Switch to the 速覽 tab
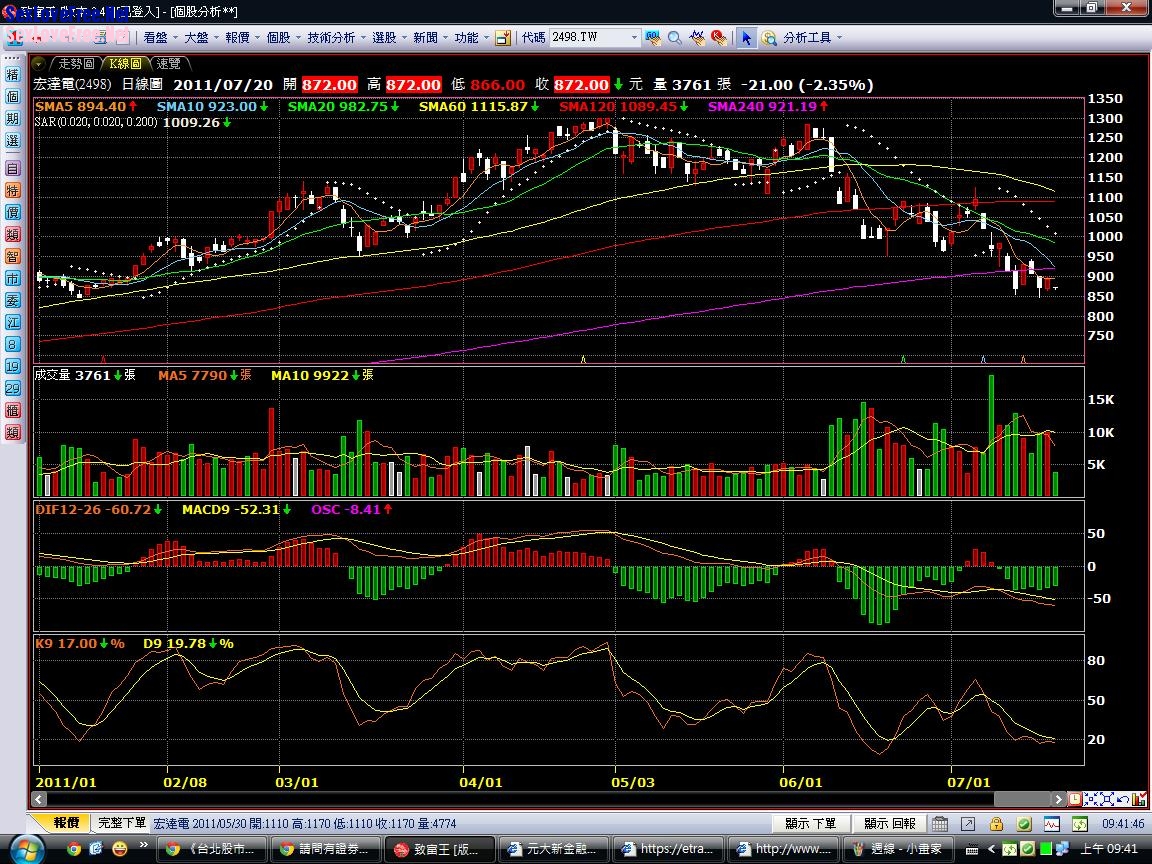This screenshot has height=864, width=1152. [x=169, y=63]
